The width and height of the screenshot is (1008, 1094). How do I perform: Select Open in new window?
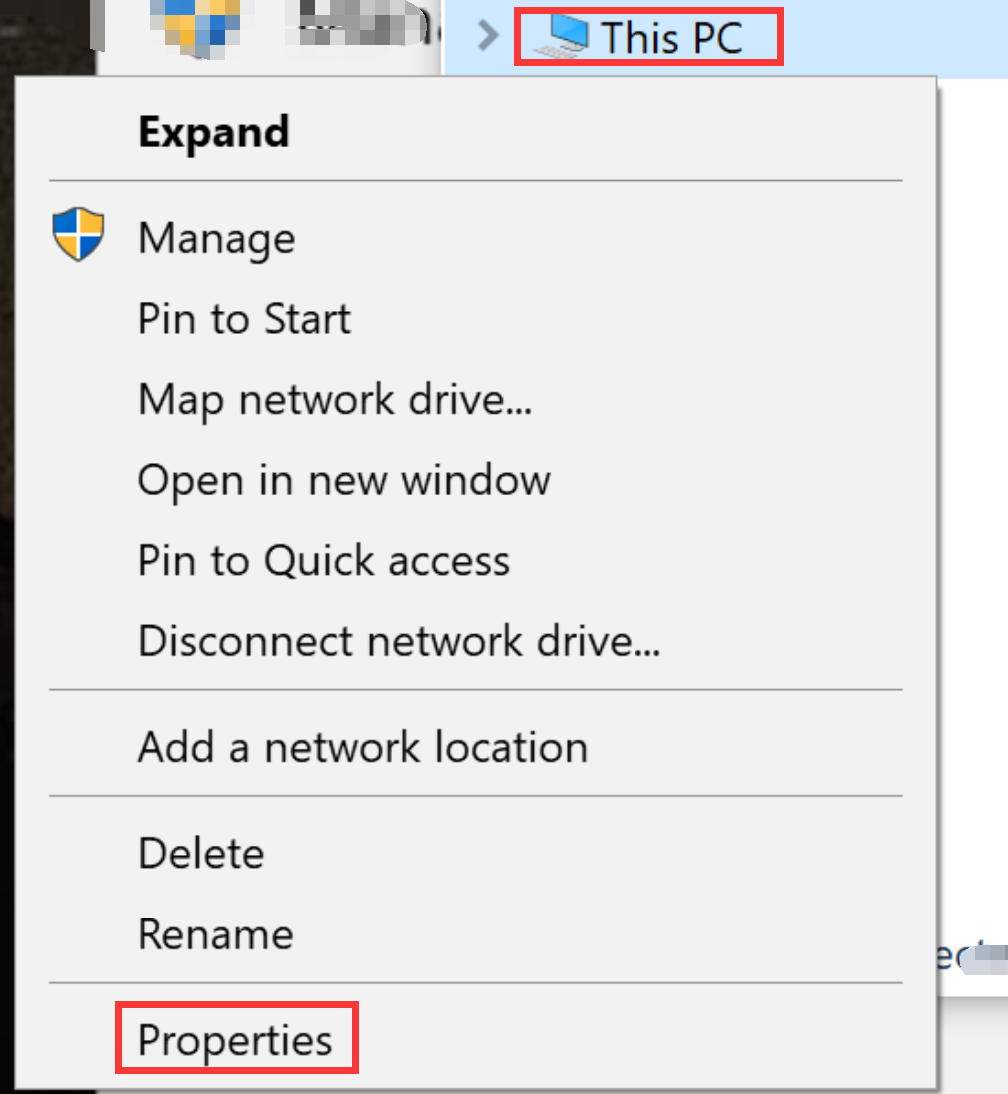click(x=343, y=479)
